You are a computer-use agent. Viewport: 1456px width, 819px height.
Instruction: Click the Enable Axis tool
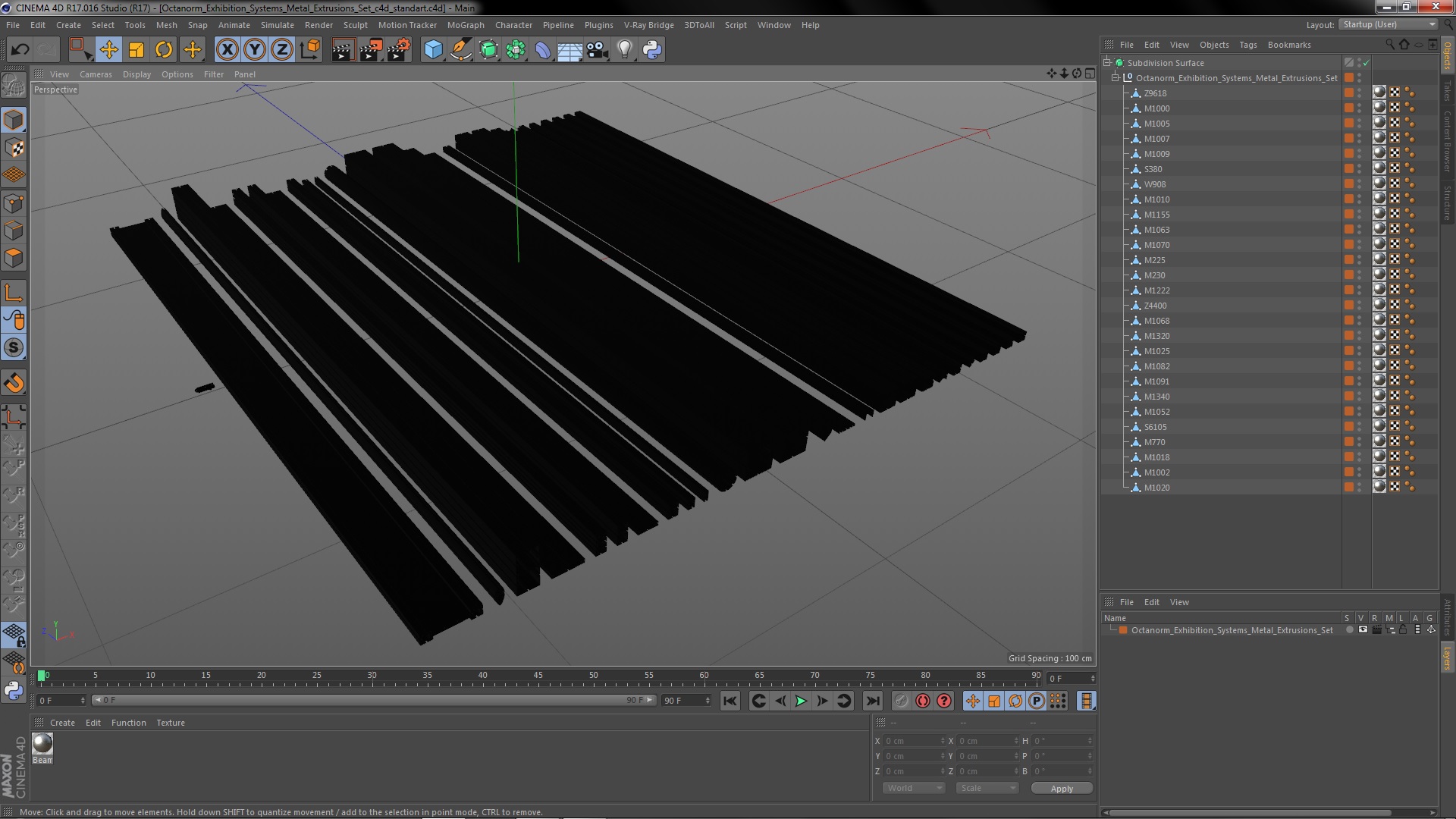tap(14, 293)
